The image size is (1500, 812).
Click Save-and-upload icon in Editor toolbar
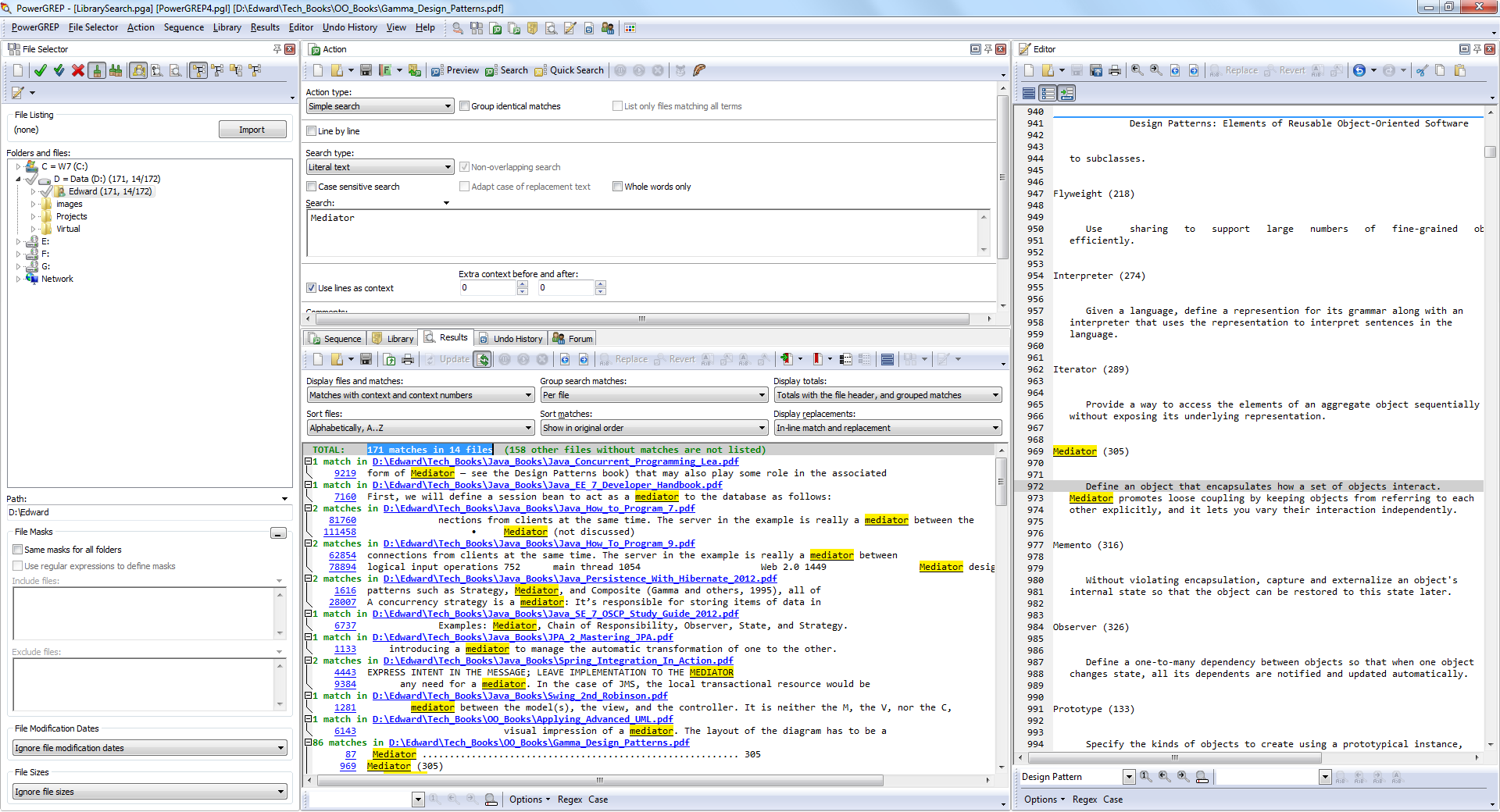tap(1096, 70)
